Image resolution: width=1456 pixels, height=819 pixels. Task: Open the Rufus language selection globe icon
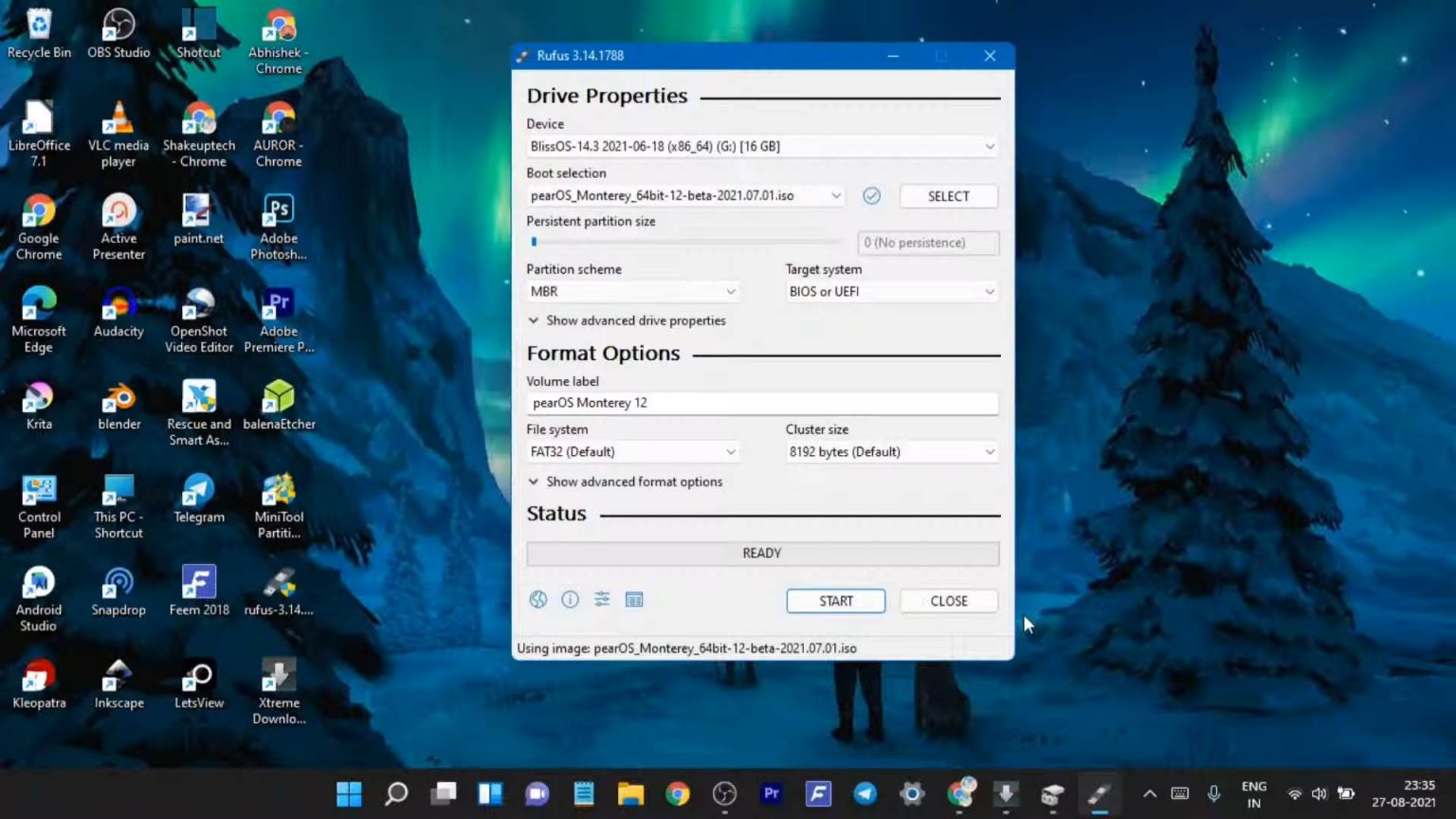(537, 599)
